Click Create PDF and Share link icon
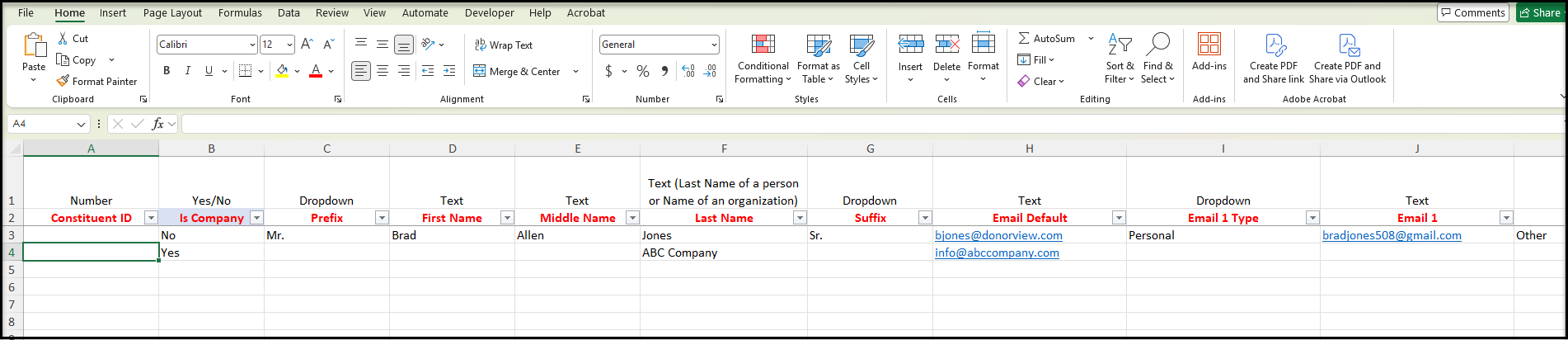The height and width of the screenshot is (340, 1568). 1275,45
